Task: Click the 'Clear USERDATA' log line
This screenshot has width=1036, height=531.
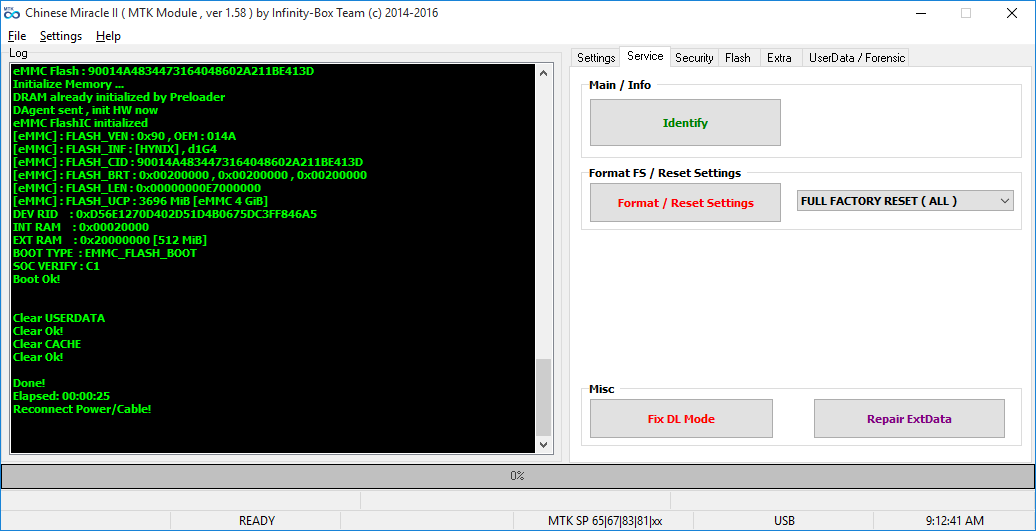Action: [59, 318]
